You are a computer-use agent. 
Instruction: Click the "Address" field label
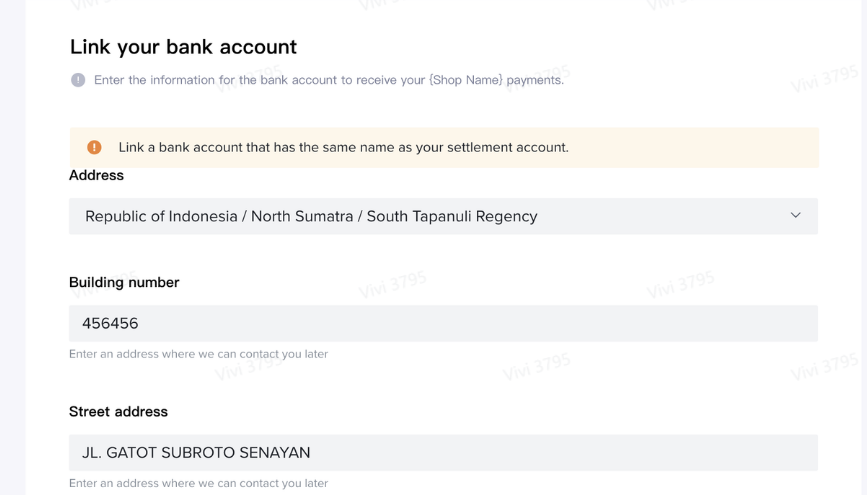click(x=96, y=175)
